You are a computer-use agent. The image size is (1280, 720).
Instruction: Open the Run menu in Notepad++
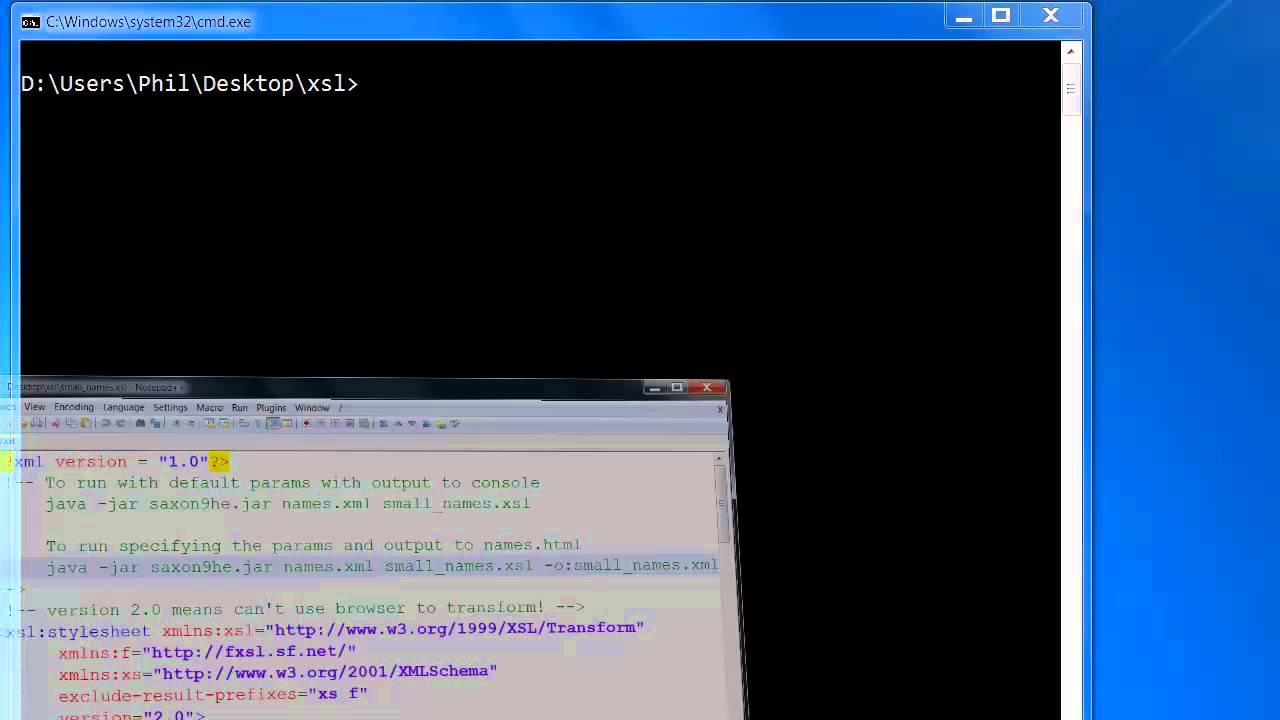click(x=239, y=407)
